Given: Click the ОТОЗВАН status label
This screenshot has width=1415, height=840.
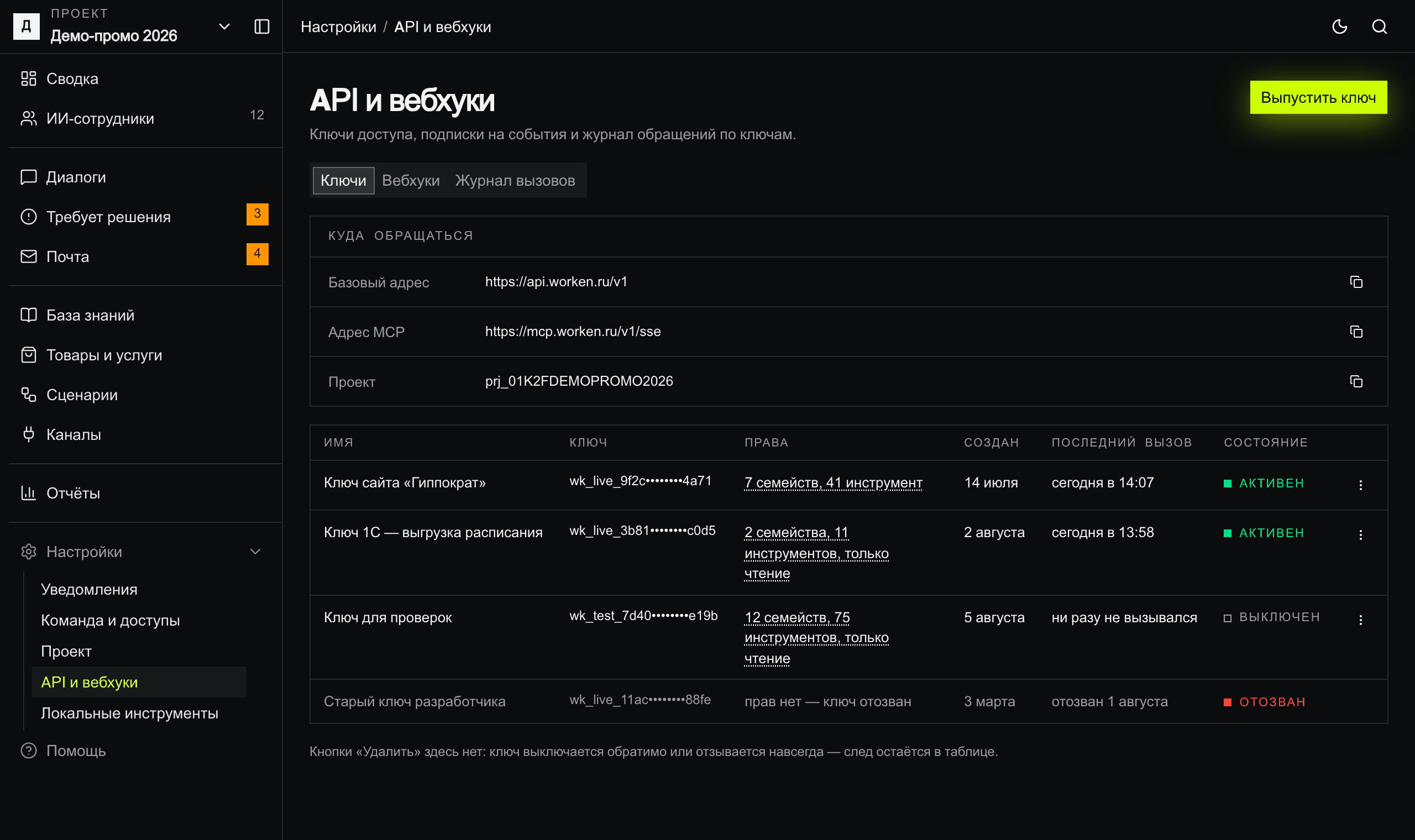Looking at the screenshot, I should pyautogui.click(x=1272, y=702).
